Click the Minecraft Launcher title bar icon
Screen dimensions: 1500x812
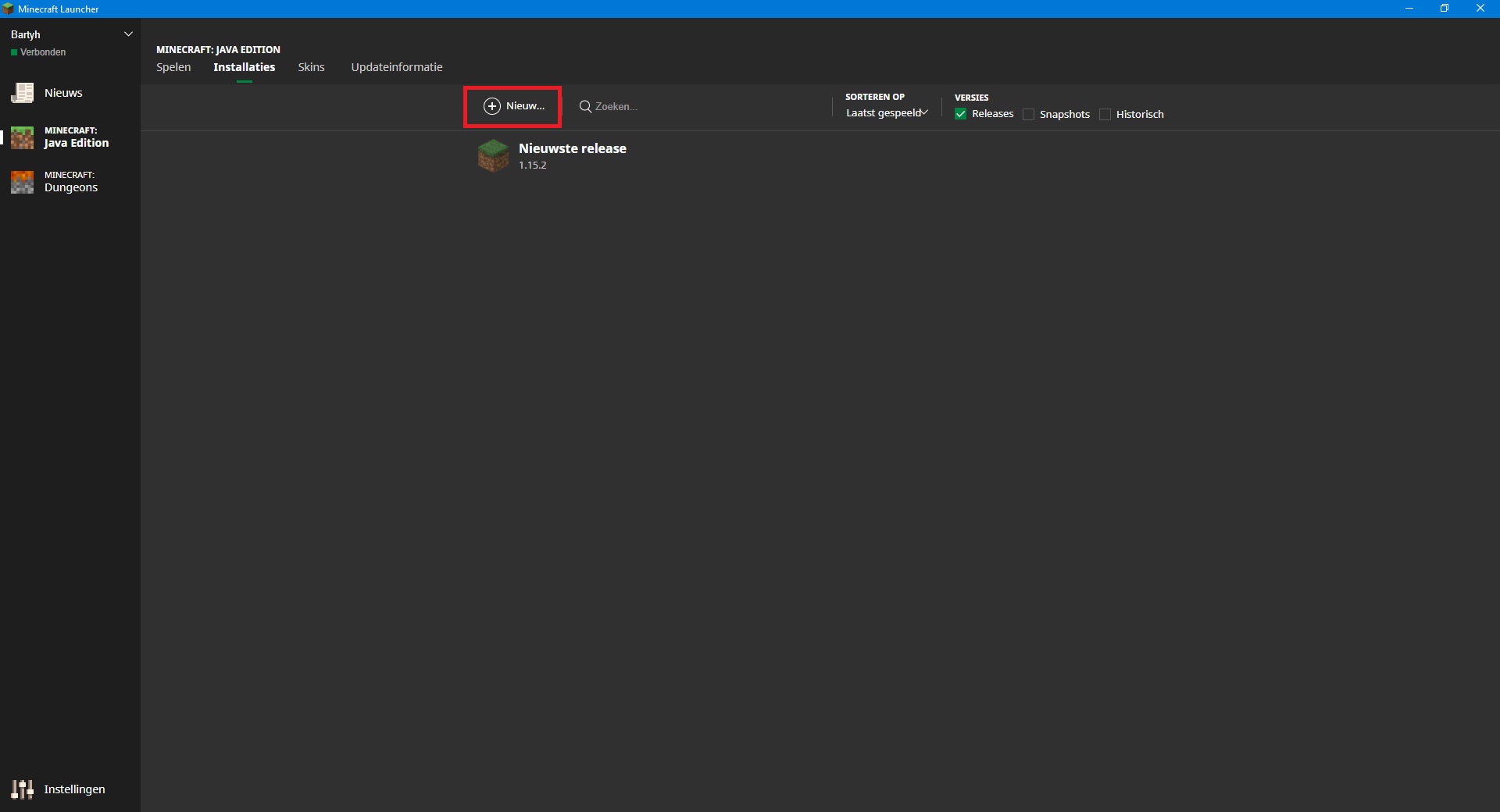tap(8, 9)
